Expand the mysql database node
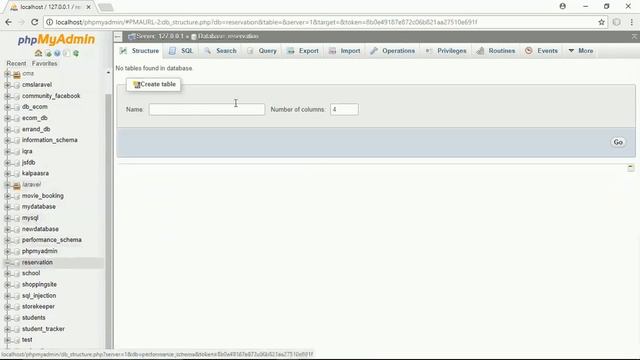The height and width of the screenshot is (360, 640). [7, 218]
